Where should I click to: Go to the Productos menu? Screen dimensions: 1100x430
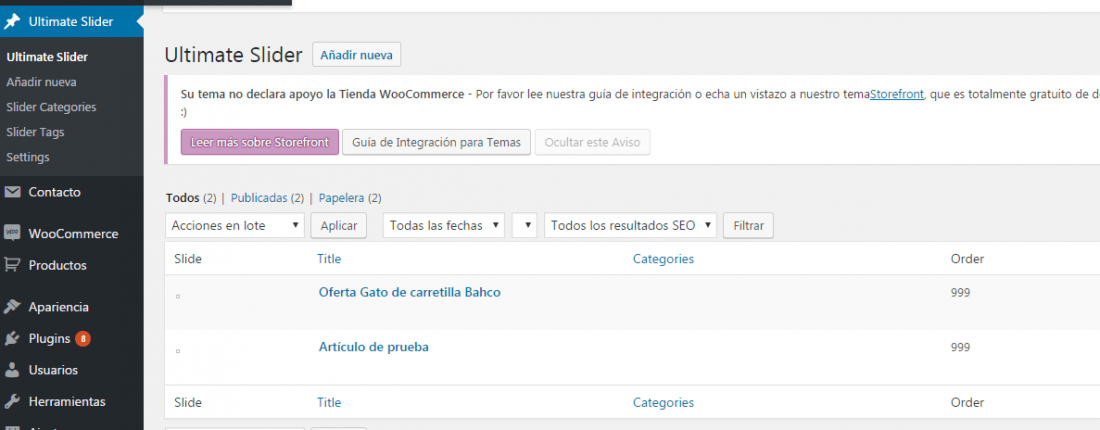click(x=58, y=266)
